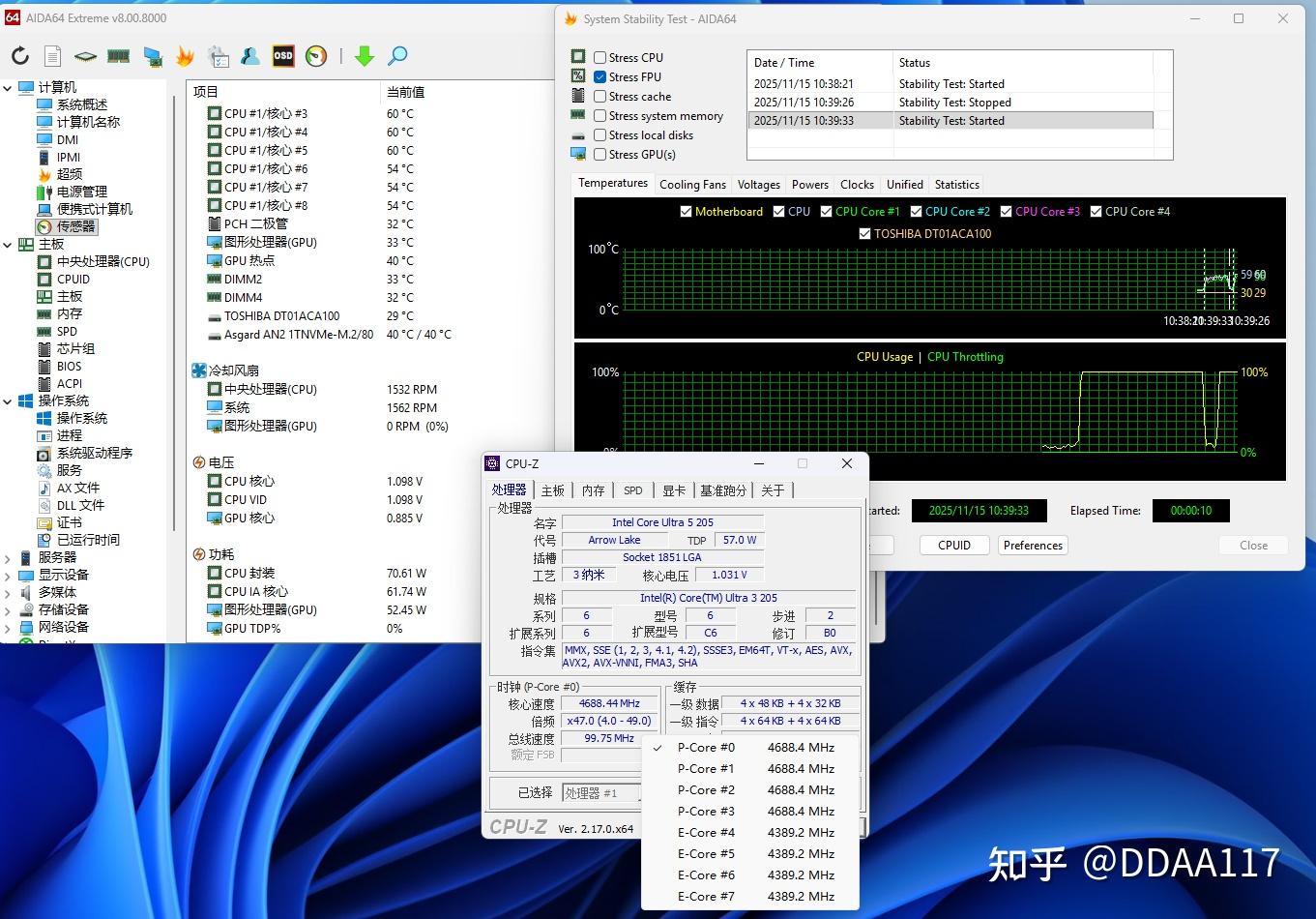
Task: Click the Refresh icon in AIDA64 toolbar
Action: click(x=20, y=56)
